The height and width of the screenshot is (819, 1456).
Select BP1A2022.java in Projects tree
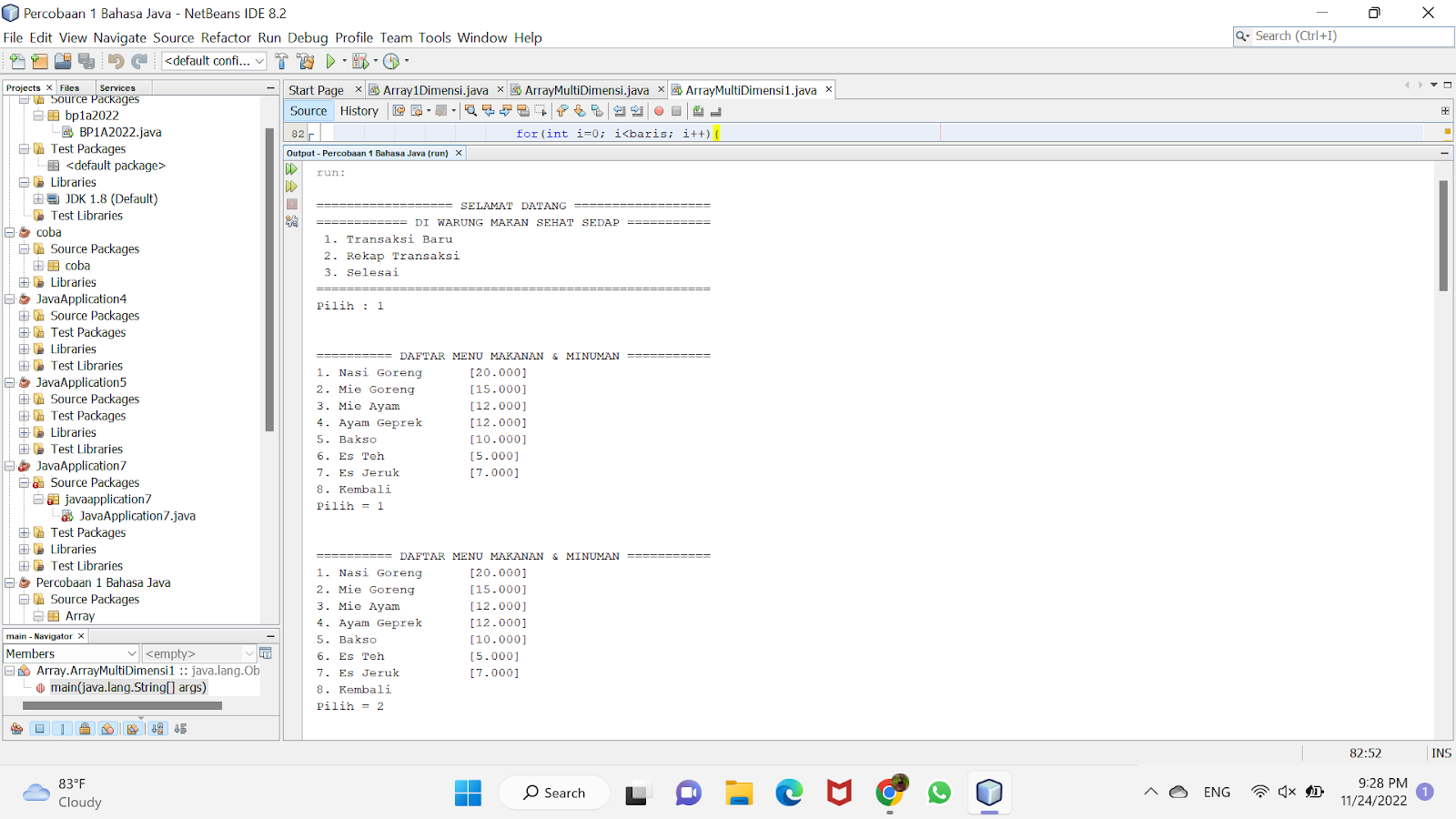coord(120,133)
